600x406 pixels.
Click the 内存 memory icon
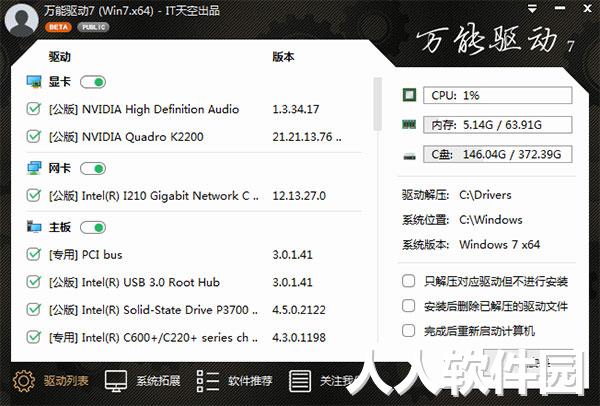tap(409, 124)
